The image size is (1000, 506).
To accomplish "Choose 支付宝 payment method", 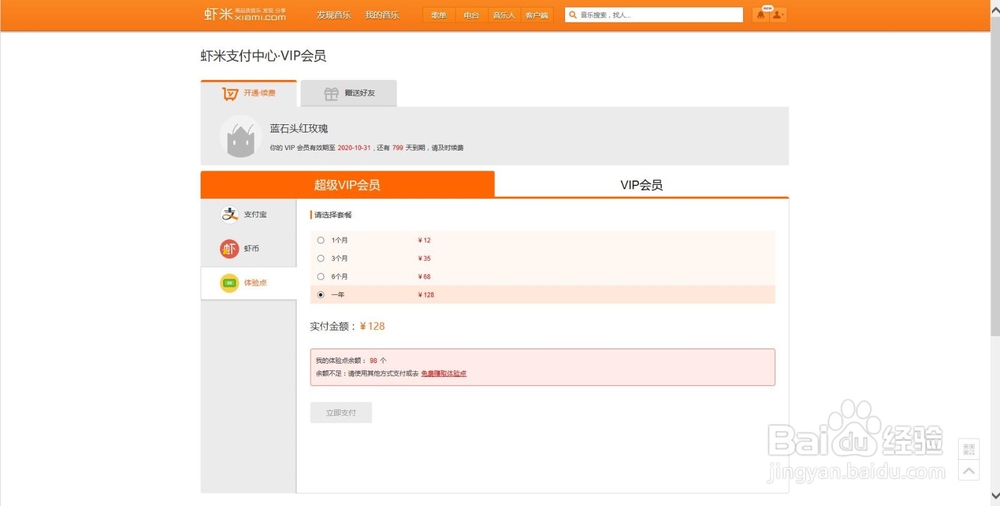I will 249,215.
